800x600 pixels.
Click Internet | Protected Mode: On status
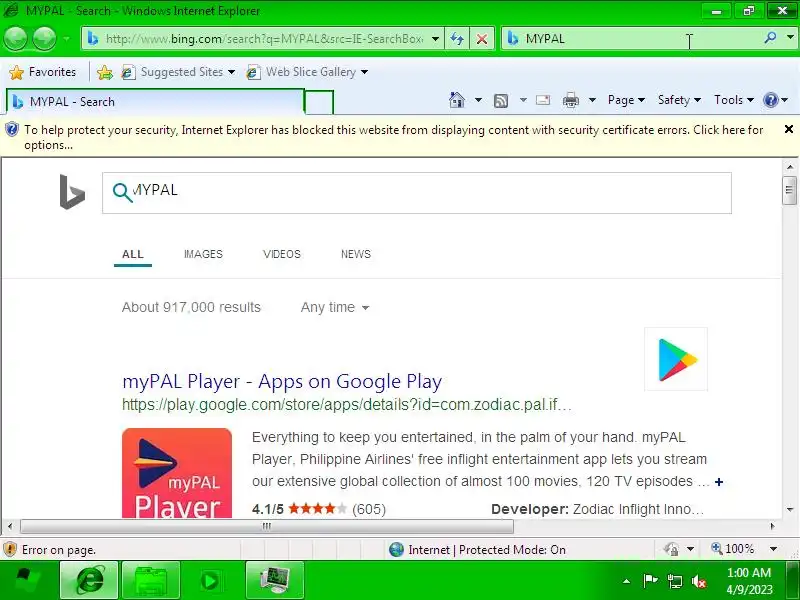pyautogui.click(x=477, y=549)
